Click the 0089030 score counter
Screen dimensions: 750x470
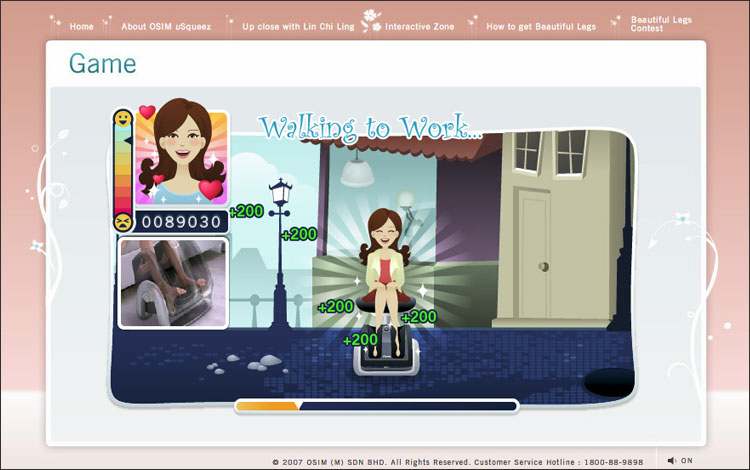pyautogui.click(x=179, y=222)
